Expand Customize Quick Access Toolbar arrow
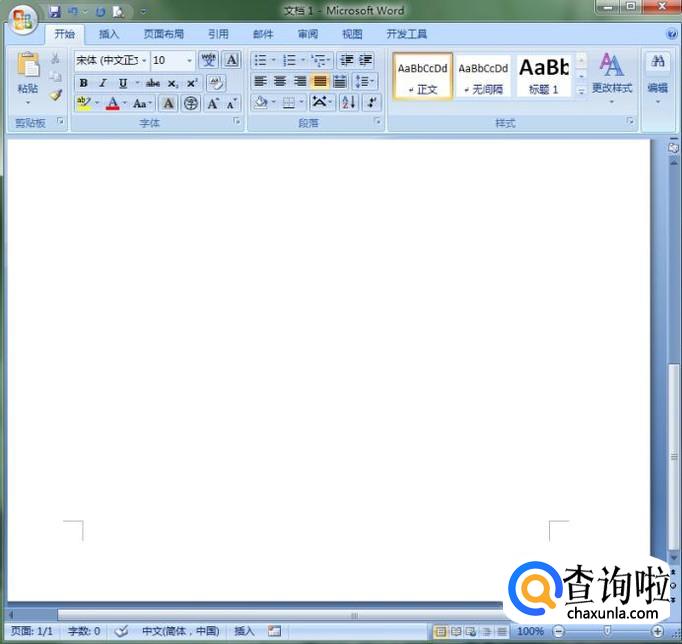This screenshot has width=682, height=644. click(x=143, y=12)
